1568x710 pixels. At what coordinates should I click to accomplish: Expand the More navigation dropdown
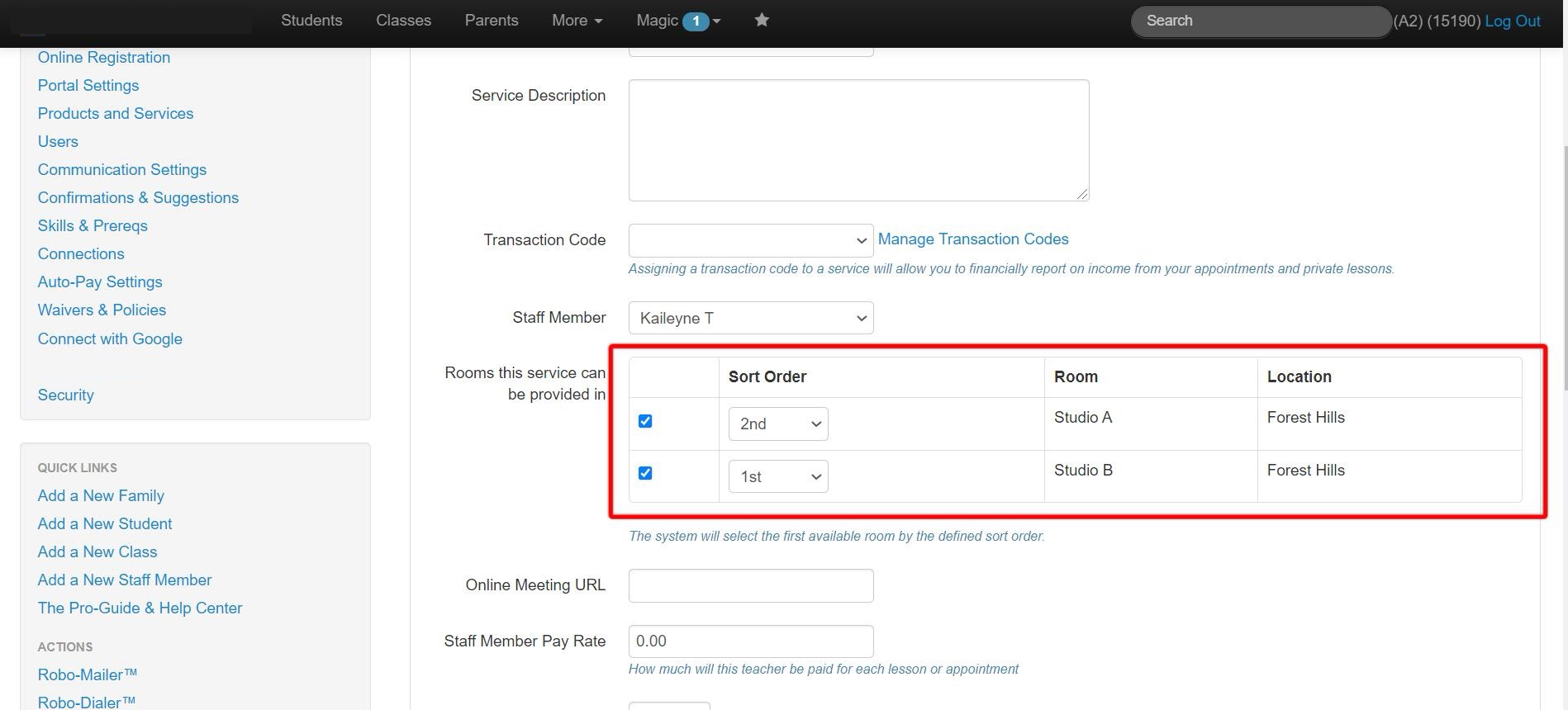(577, 21)
